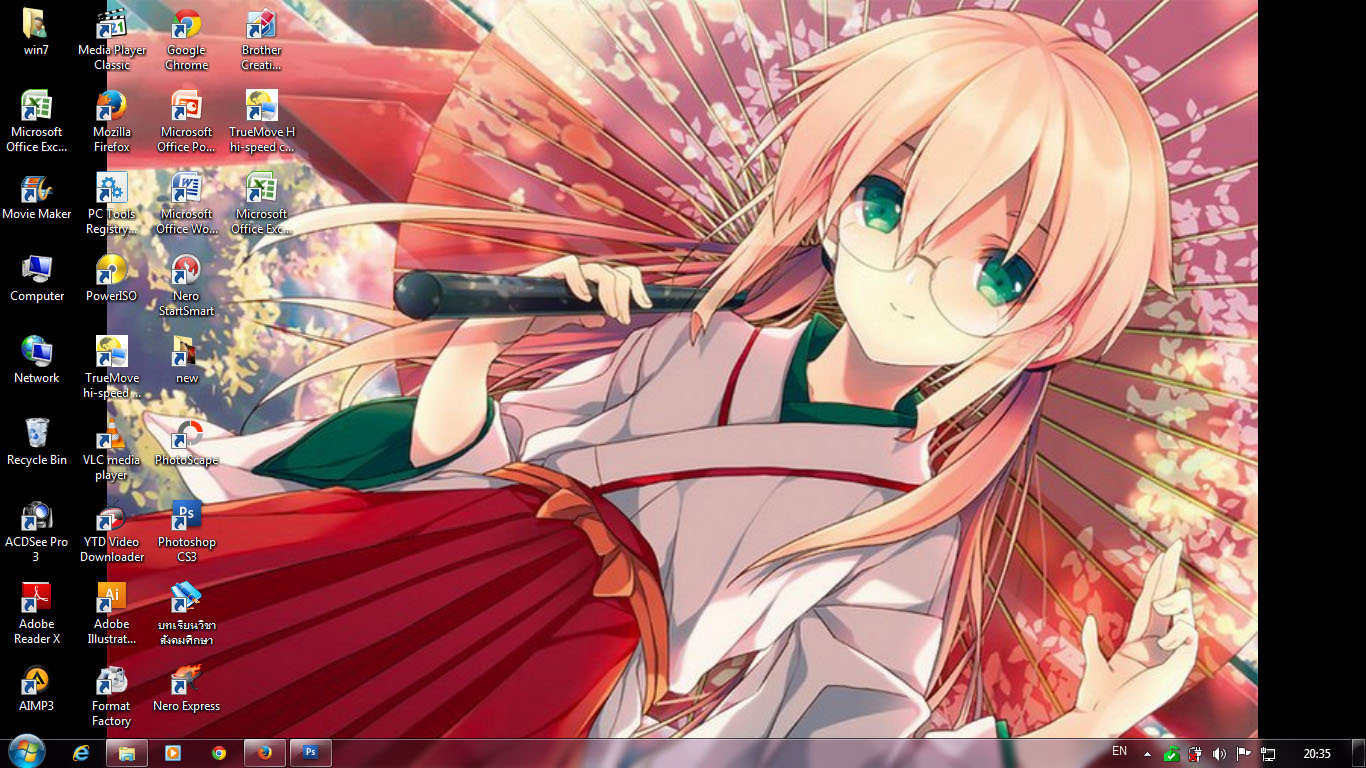Click the Show desktop button
The width and height of the screenshot is (1366, 768).
[1359, 753]
